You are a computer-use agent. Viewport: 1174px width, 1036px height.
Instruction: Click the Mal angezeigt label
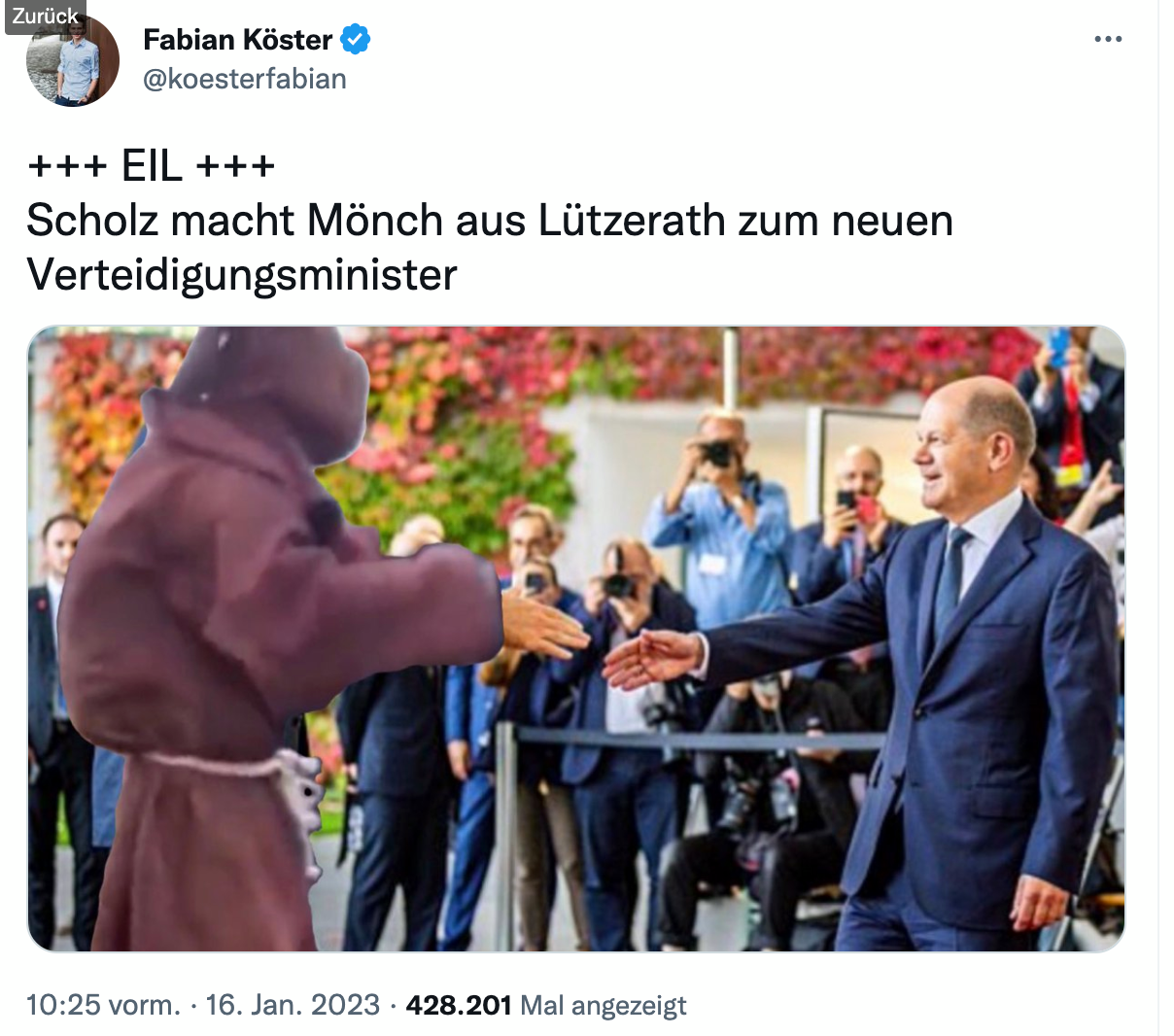(x=604, y=1005)
